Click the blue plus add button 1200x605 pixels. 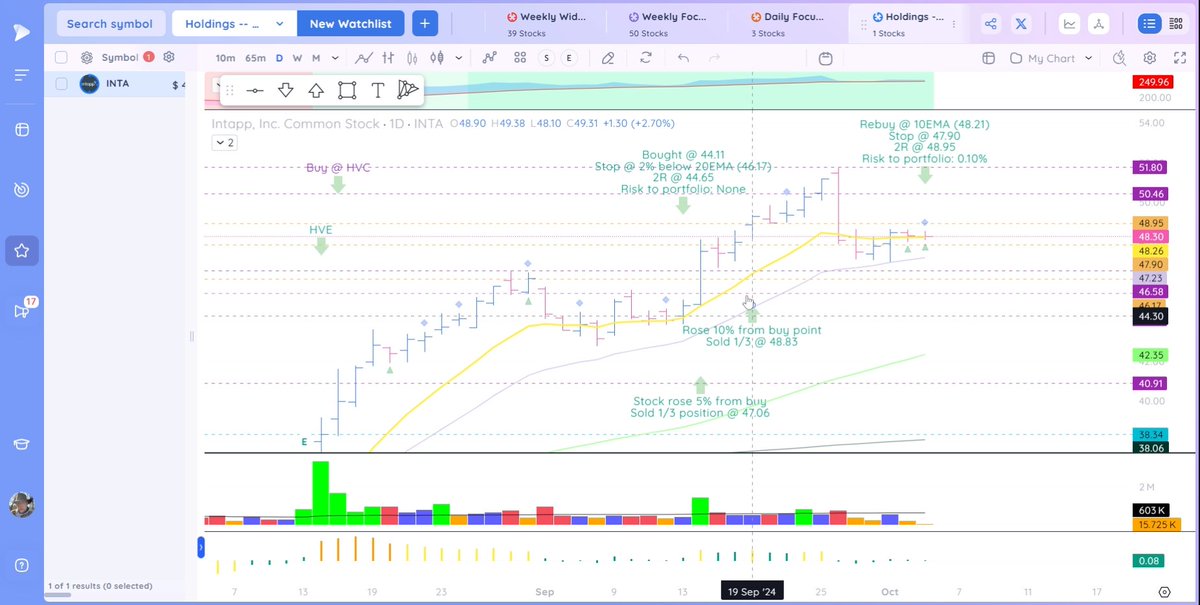click(424, 23)
